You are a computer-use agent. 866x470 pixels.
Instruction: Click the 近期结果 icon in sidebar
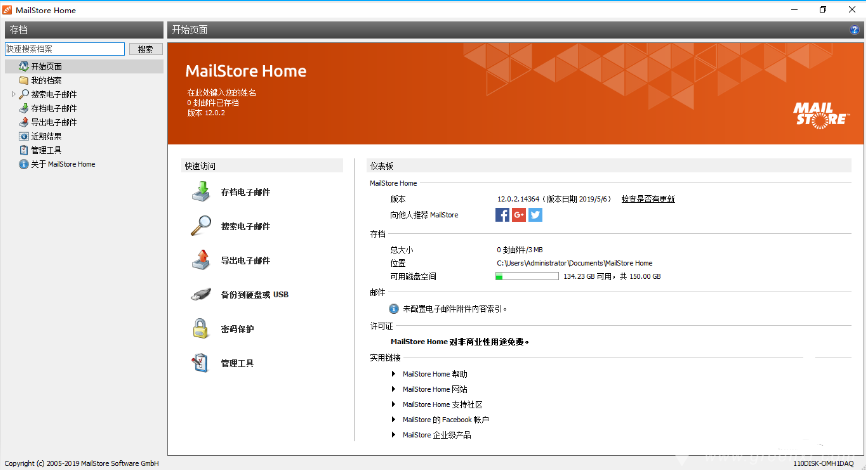point(23,136)
